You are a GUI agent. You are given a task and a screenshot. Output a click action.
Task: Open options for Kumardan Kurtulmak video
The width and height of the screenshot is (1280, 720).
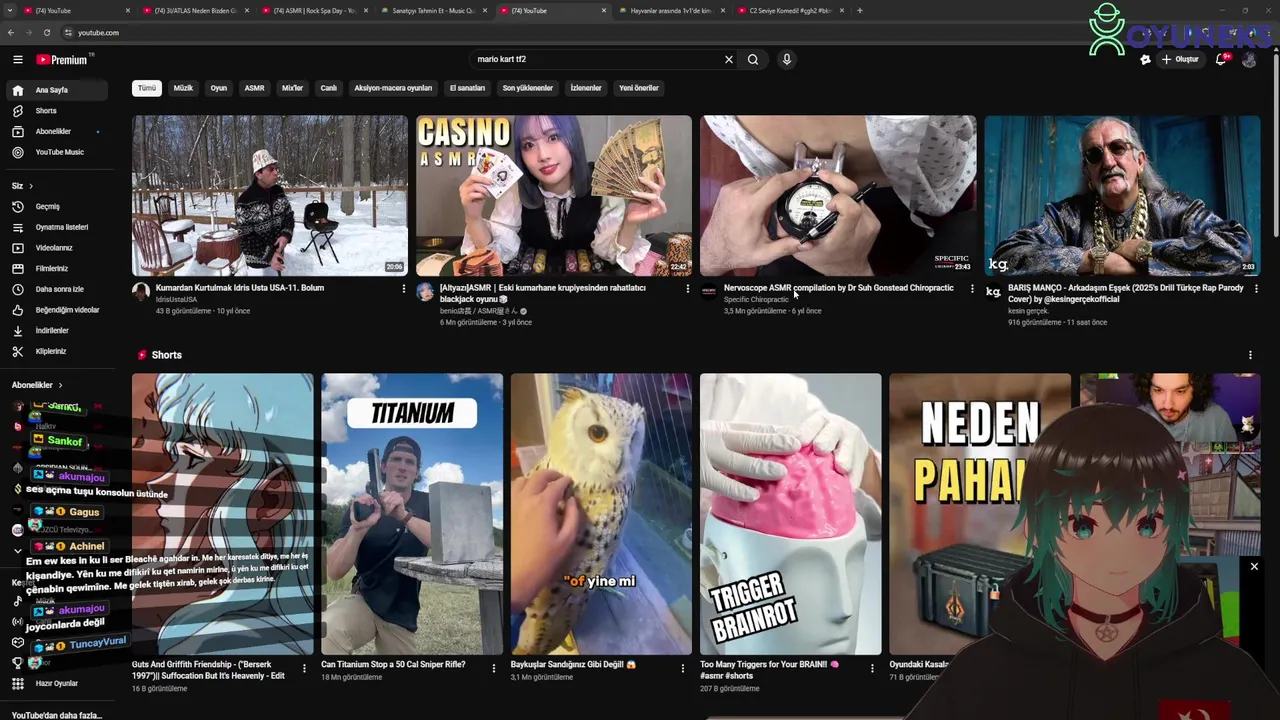[x=404, y=289]
